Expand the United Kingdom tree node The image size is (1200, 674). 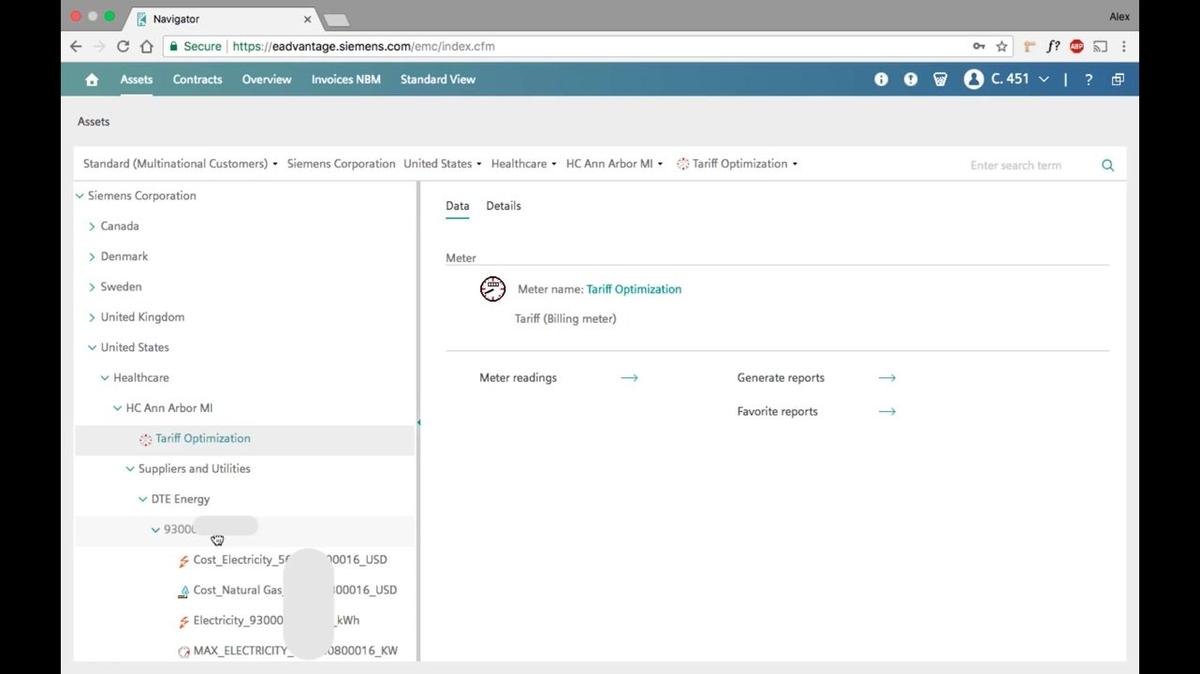tap(92, 318)
